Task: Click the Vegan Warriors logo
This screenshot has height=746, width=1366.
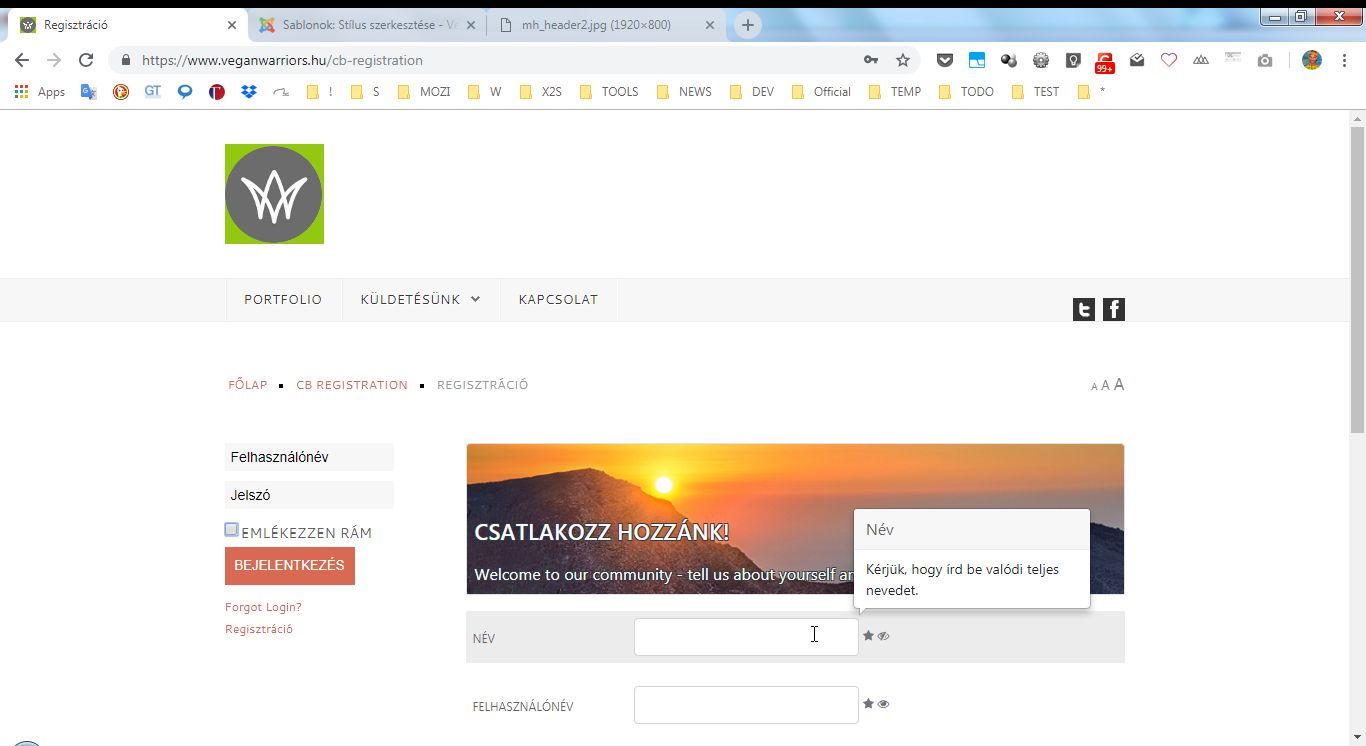Action: click(274, 194)
